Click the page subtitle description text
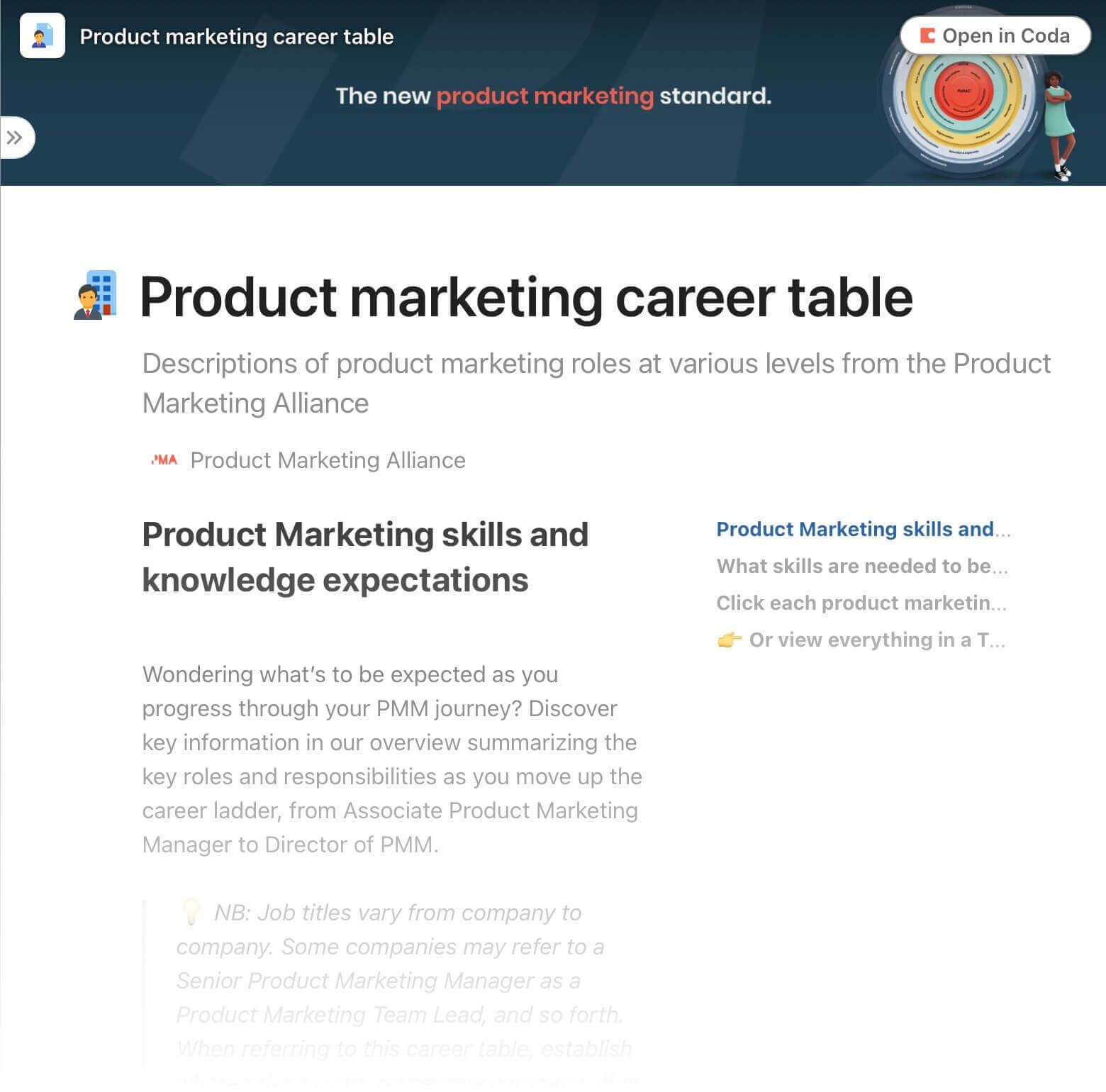Viewport: 1106px width, 1092px height. pyautogui.click(x=596, y=383)
